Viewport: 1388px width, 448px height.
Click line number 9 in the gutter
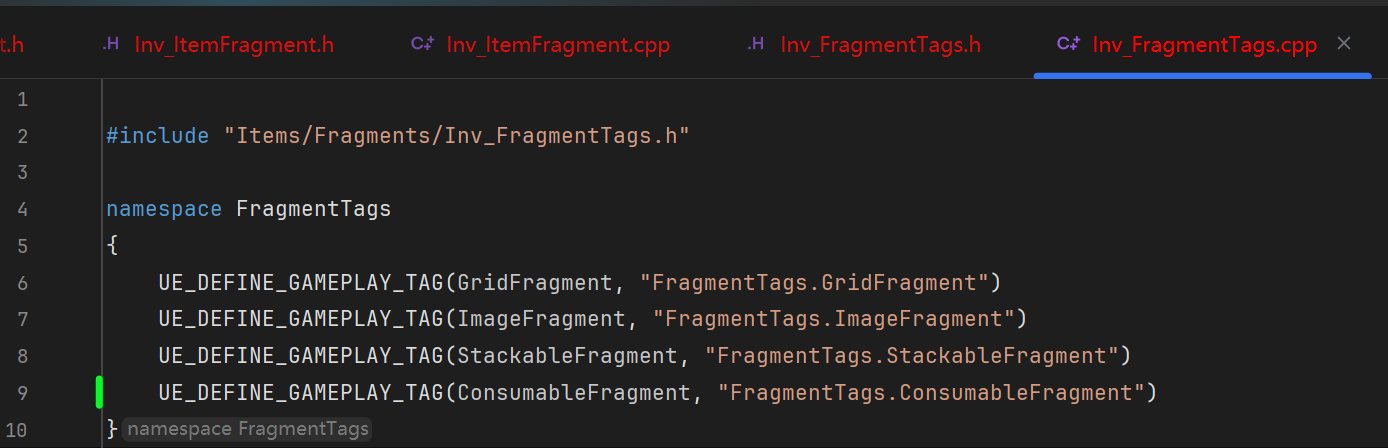pos(23,393)
